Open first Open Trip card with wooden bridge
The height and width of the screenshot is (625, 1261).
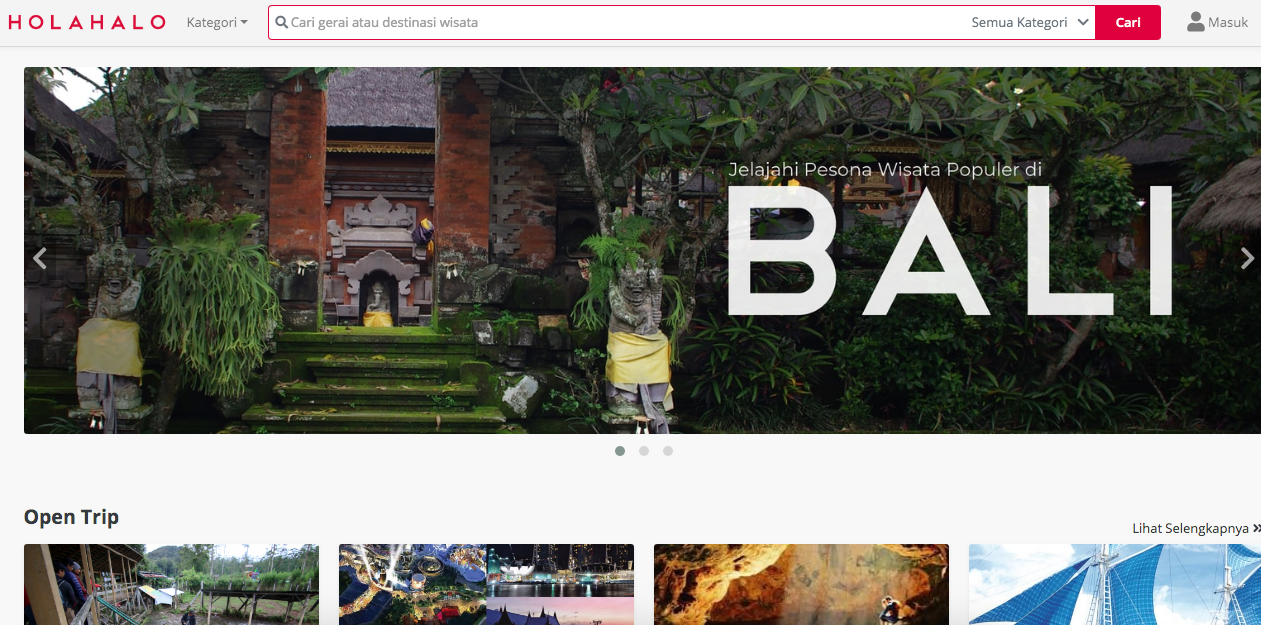click(171, 584)
